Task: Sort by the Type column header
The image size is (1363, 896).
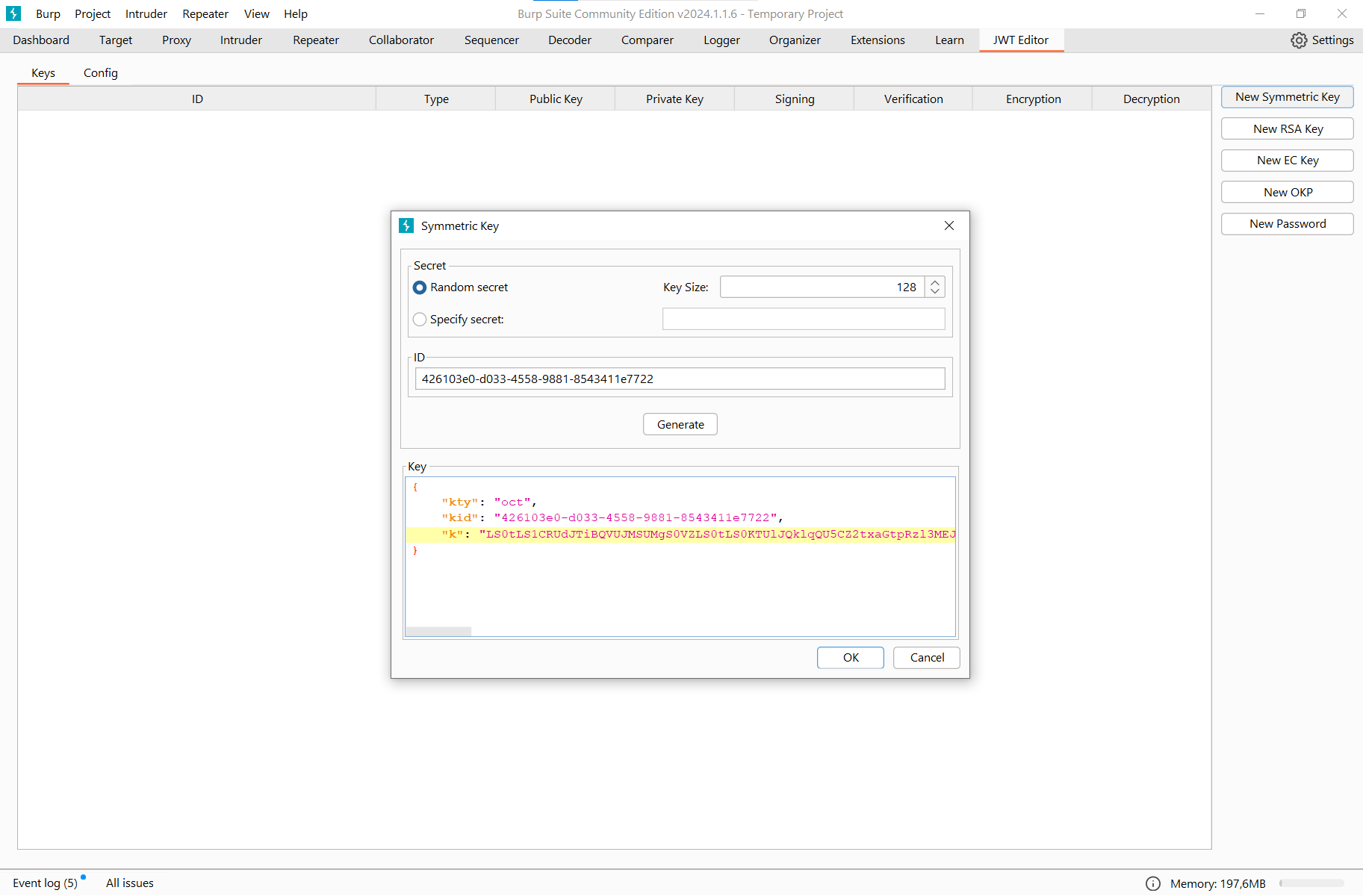Action: 436,99
